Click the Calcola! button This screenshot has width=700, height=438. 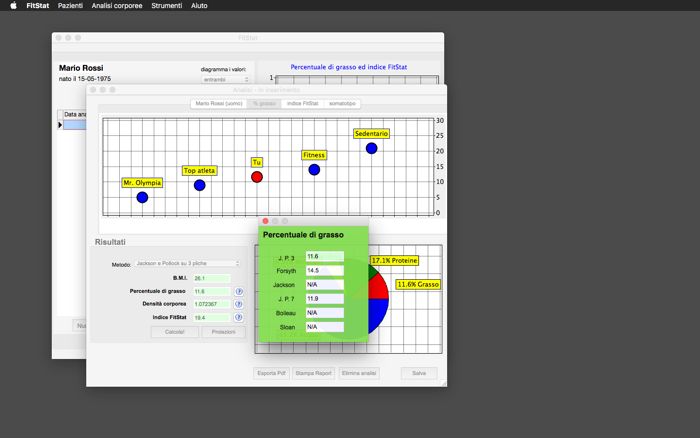(175, 332)
